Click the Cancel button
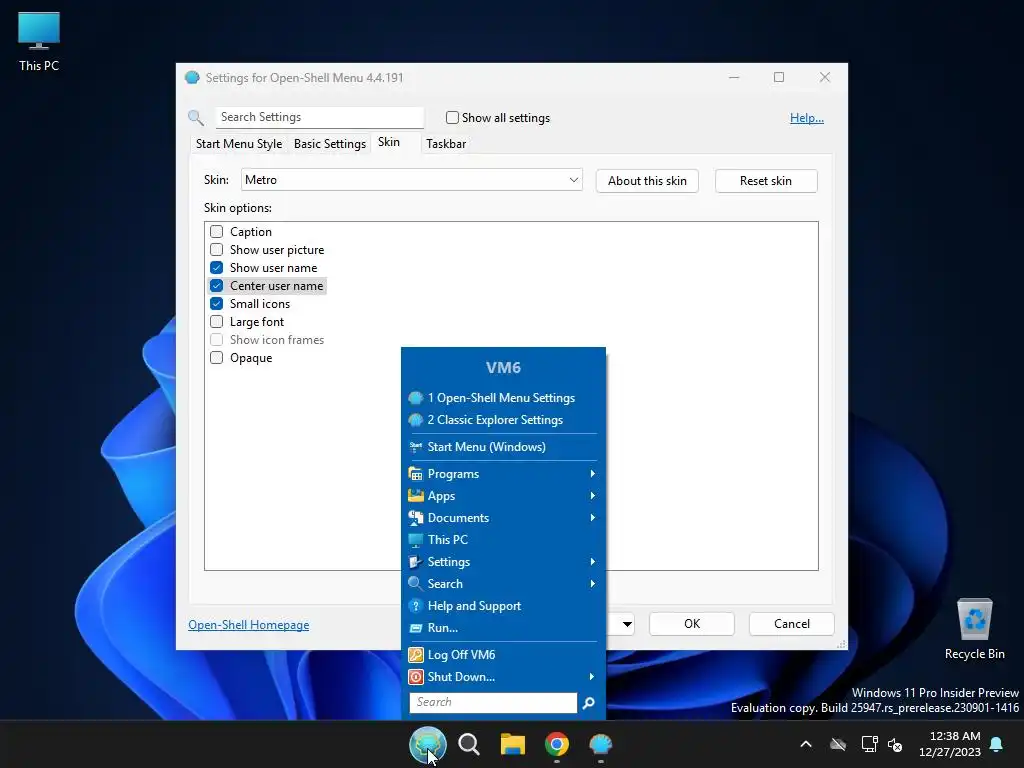The height and width of the screenshot is (768, 1024). click(x=792, y=624)
